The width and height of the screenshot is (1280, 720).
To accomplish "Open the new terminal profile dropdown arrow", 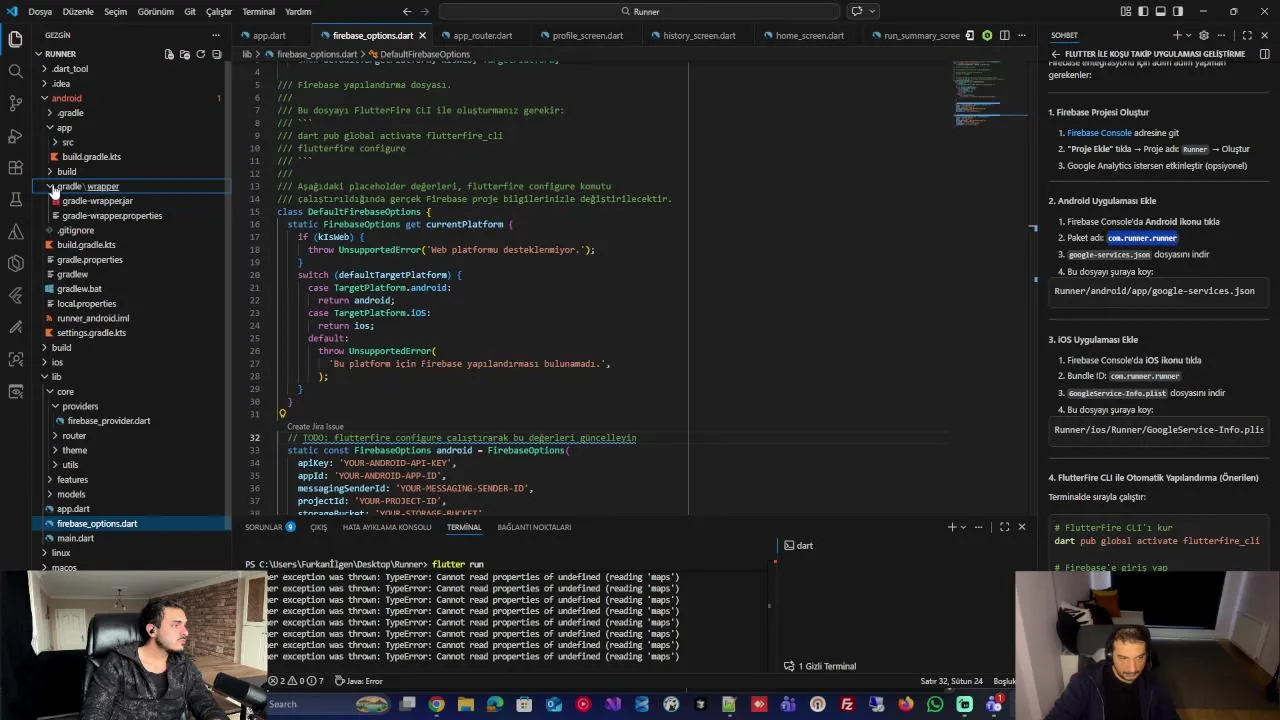I will (963, 527).
